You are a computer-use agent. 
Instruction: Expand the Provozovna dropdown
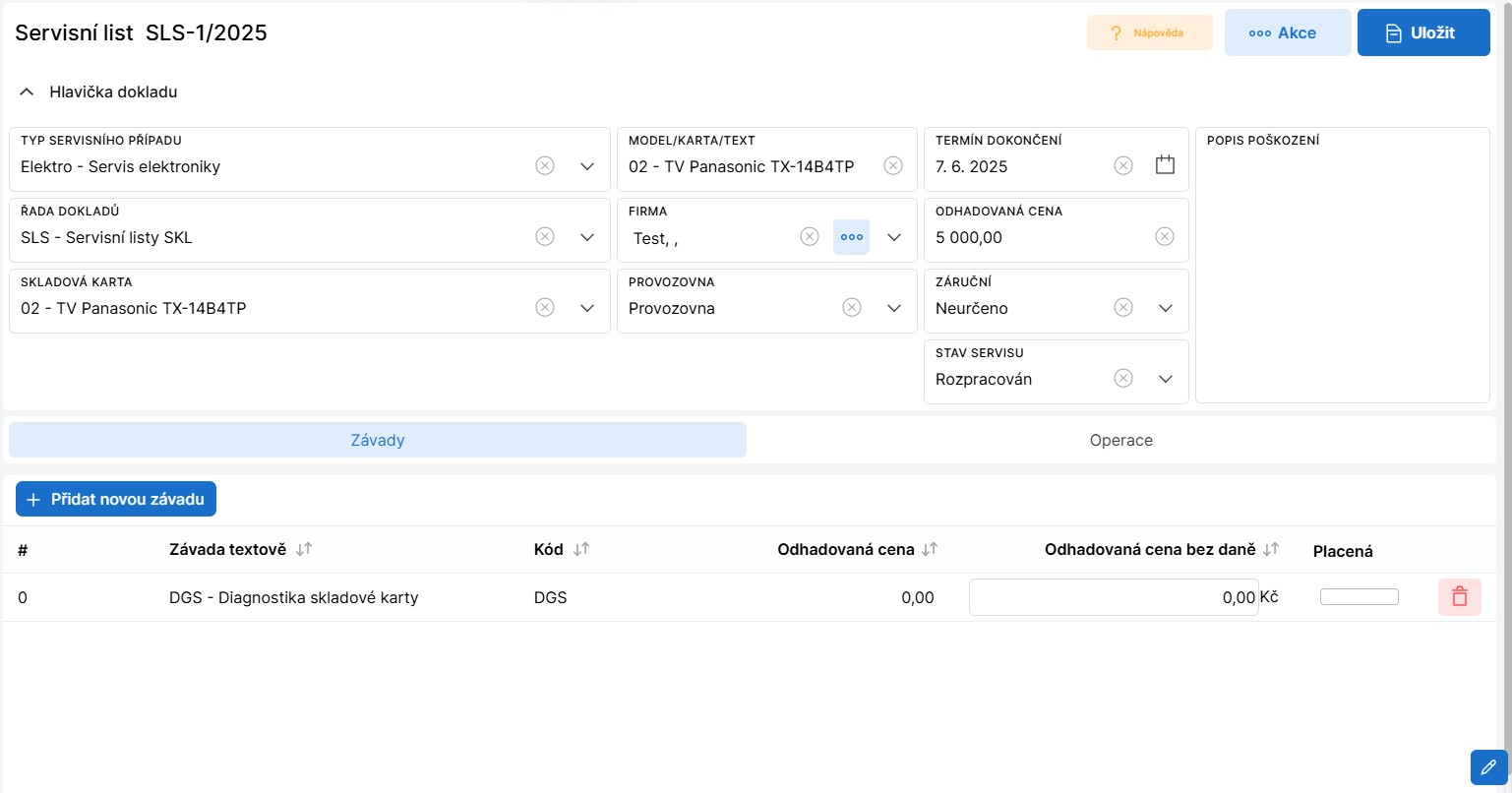pos(894,308)
